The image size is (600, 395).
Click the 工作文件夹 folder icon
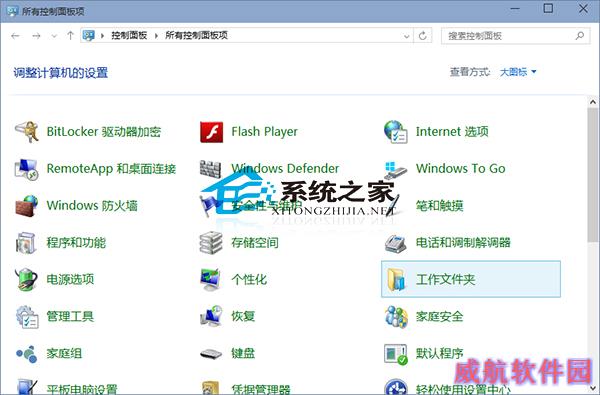click(x=396, y=279)
